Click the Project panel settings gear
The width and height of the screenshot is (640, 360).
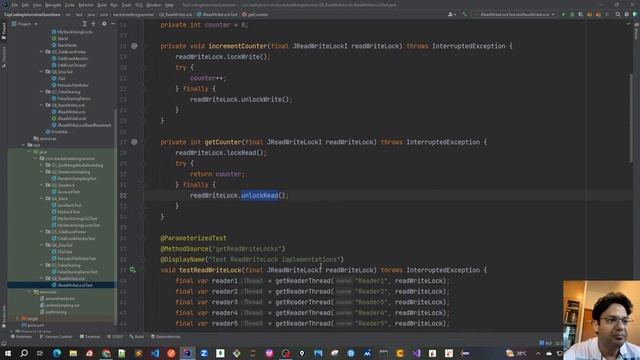[x=104, y=24]
